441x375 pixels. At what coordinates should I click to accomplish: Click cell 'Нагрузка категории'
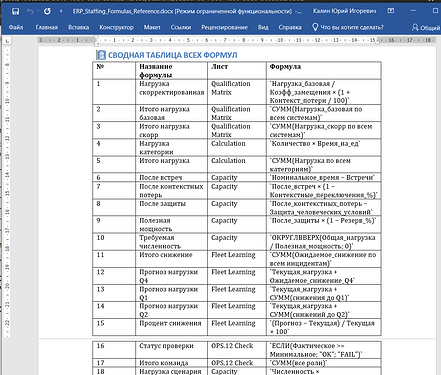171,148
